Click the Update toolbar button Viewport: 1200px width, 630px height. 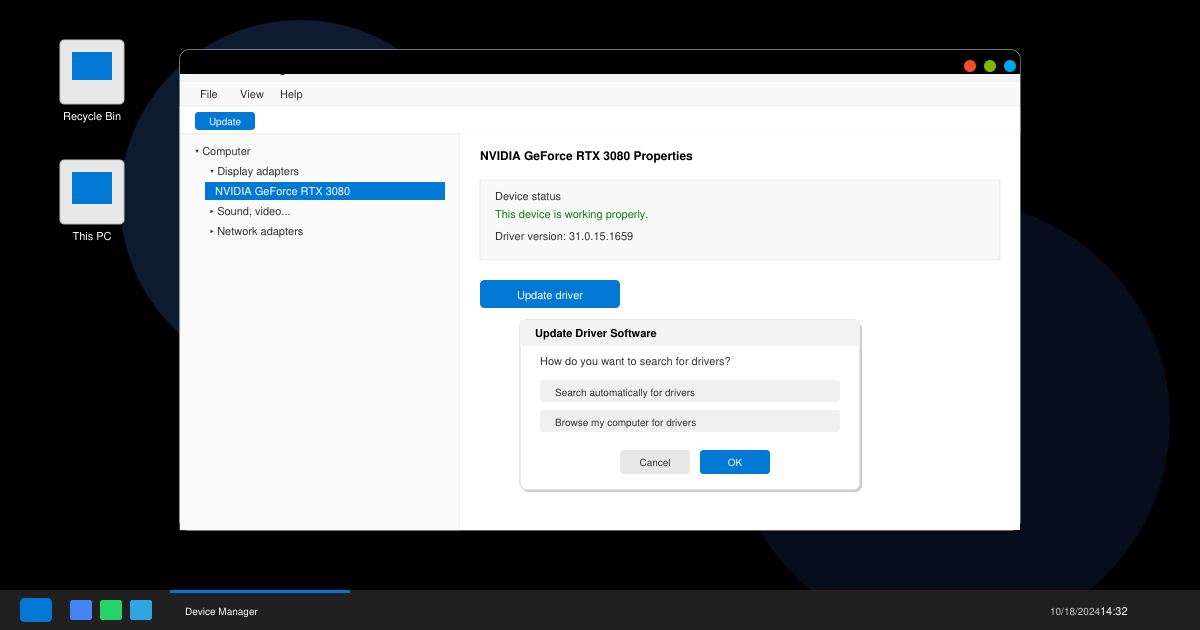pos(225,121)
